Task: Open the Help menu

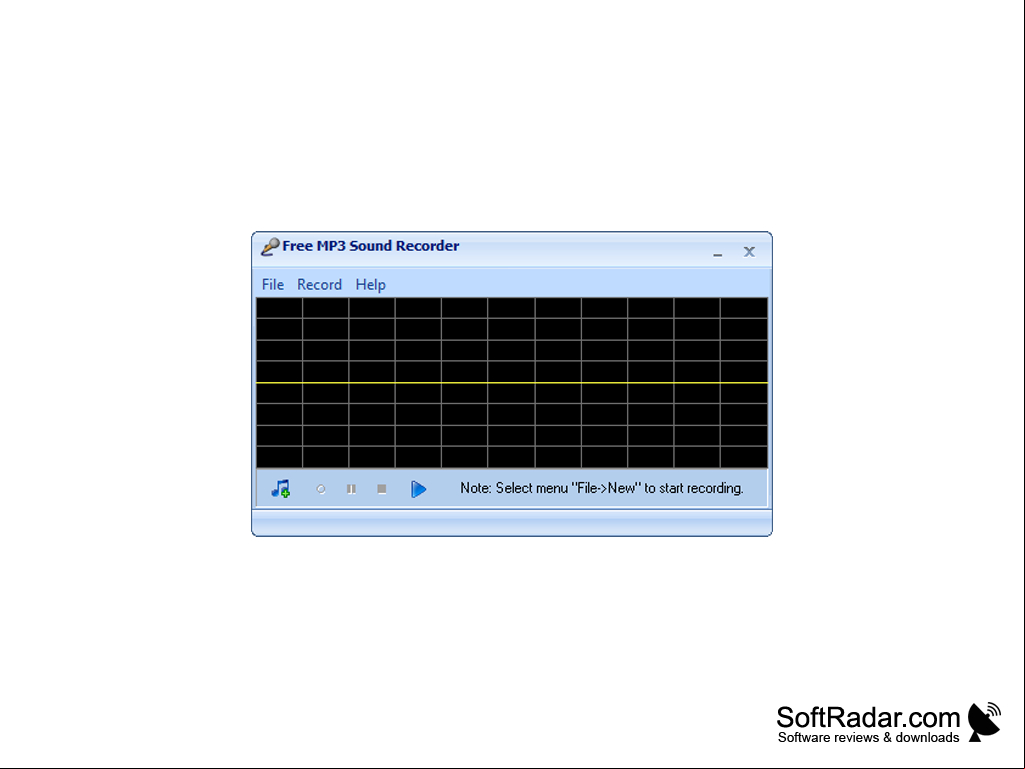Action: click(371, 284)
